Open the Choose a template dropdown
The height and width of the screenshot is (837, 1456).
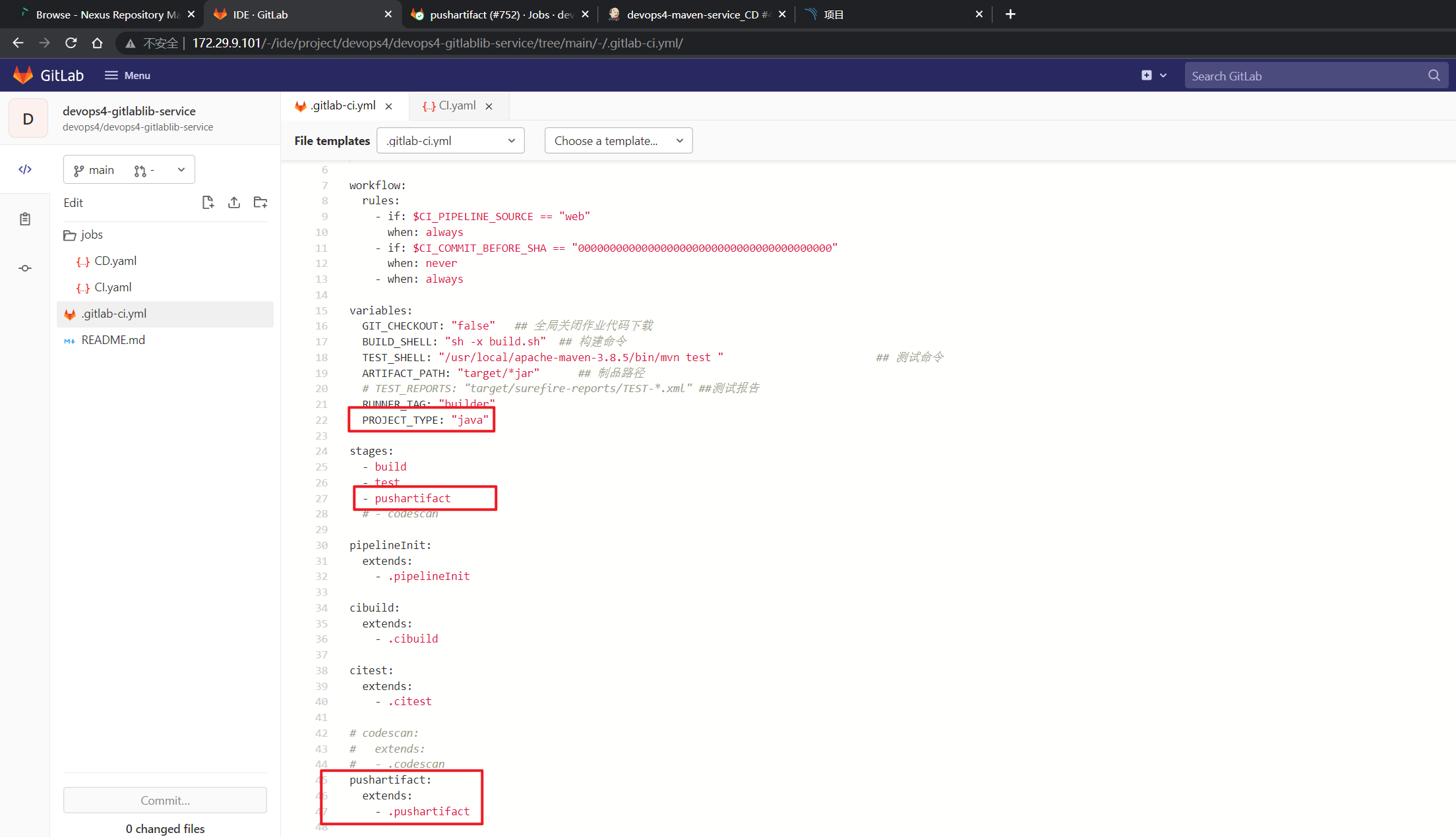[x=619, y=140]
